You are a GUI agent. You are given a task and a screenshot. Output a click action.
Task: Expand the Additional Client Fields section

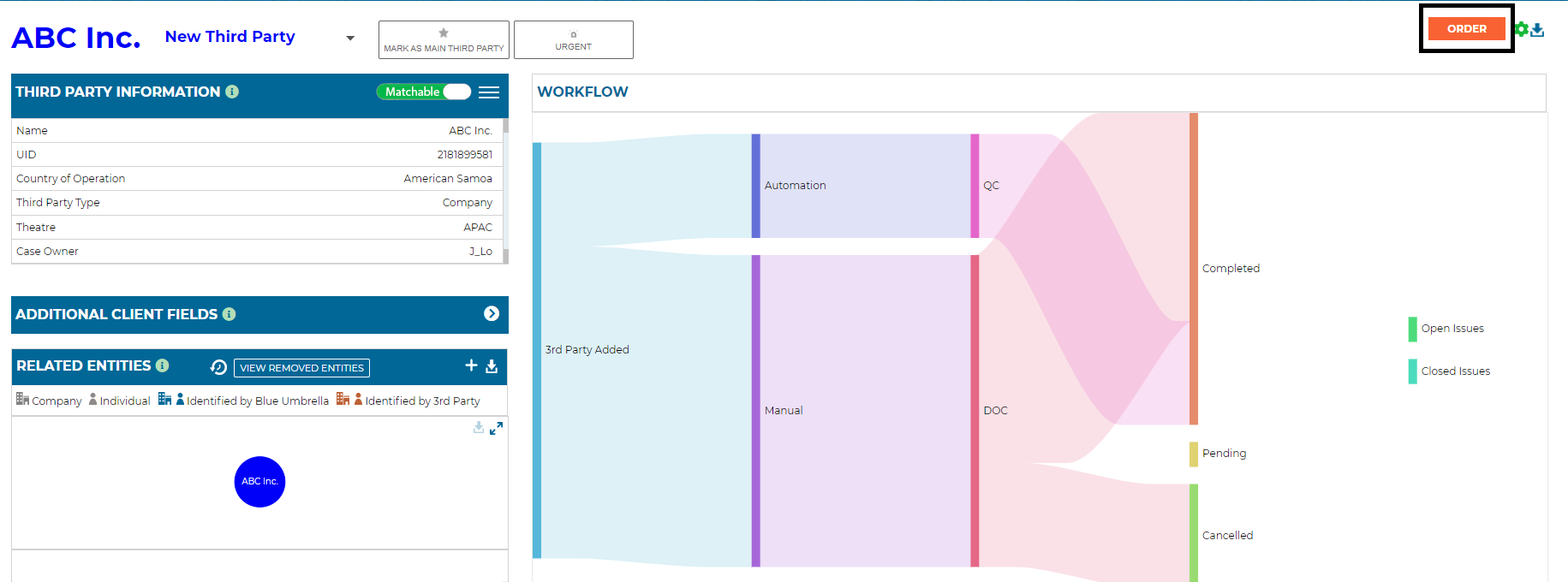pos(492,314)
